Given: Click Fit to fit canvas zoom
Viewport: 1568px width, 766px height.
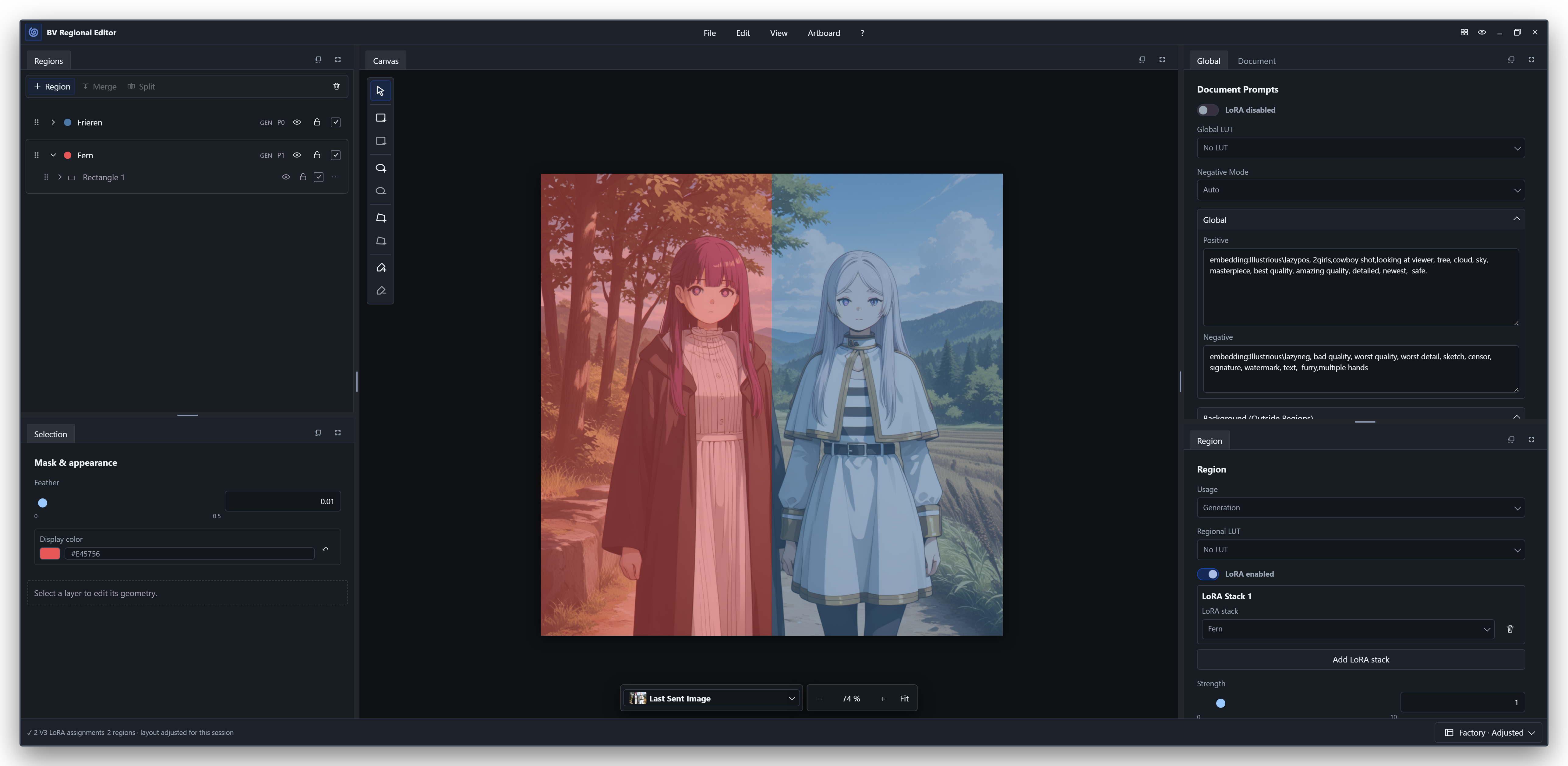Looking at the screenshot, I should [x=904, y=698].
